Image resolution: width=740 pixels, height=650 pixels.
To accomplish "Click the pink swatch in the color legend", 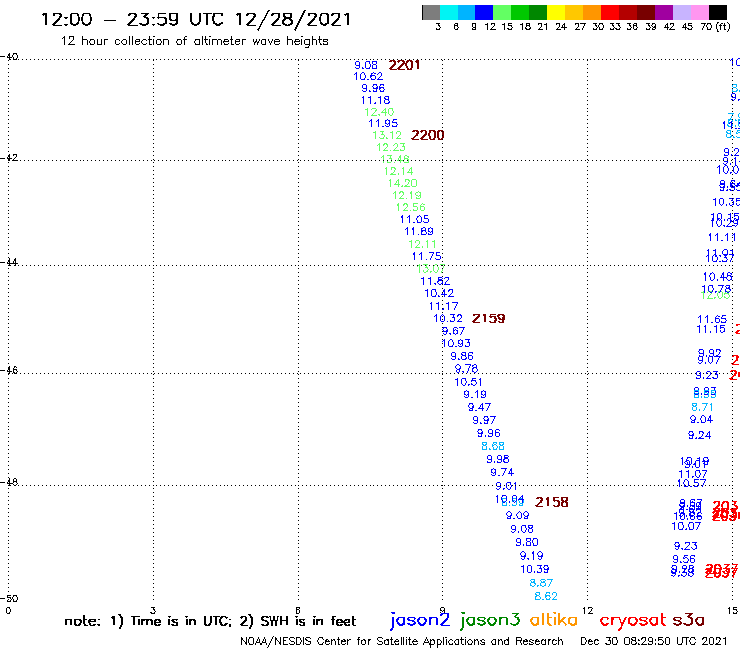I will pyautogui.click(x=699, y=12).
